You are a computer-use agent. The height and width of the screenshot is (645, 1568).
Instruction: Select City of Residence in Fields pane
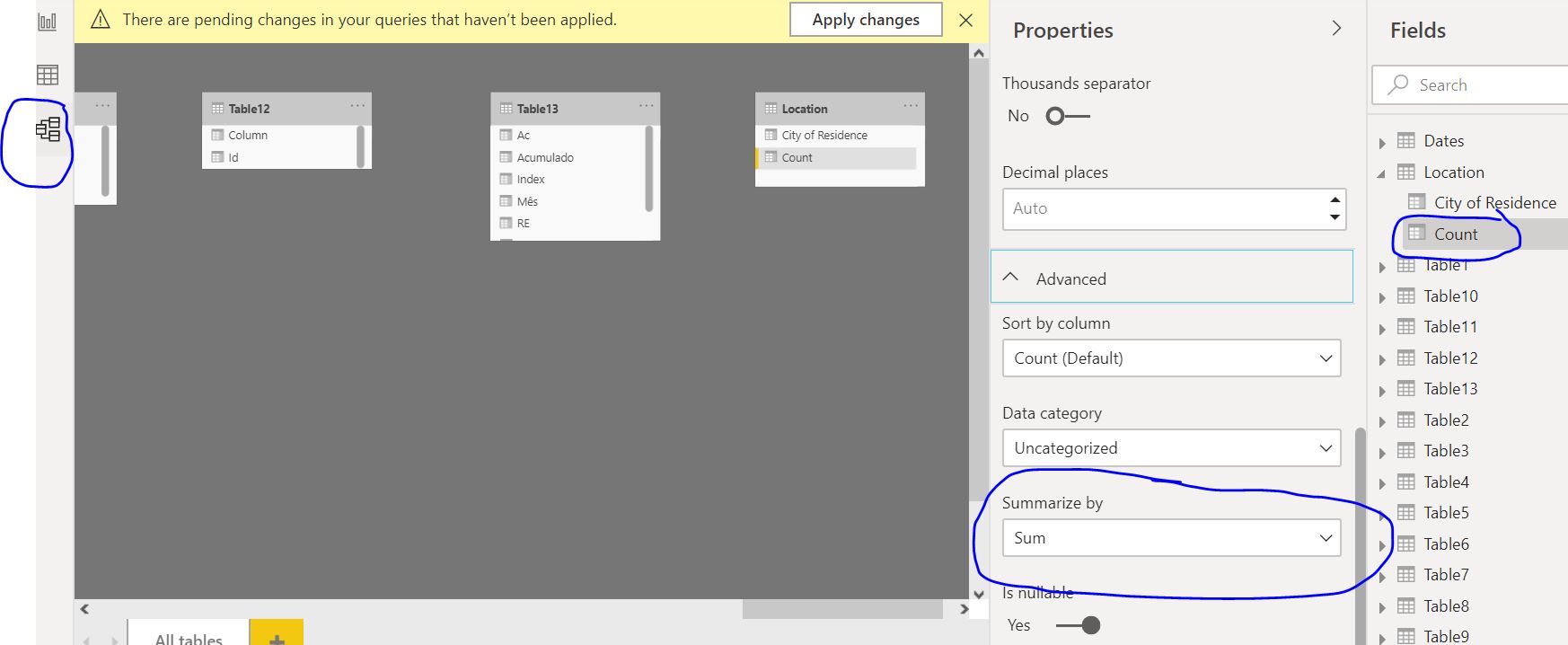point(1494,202)
